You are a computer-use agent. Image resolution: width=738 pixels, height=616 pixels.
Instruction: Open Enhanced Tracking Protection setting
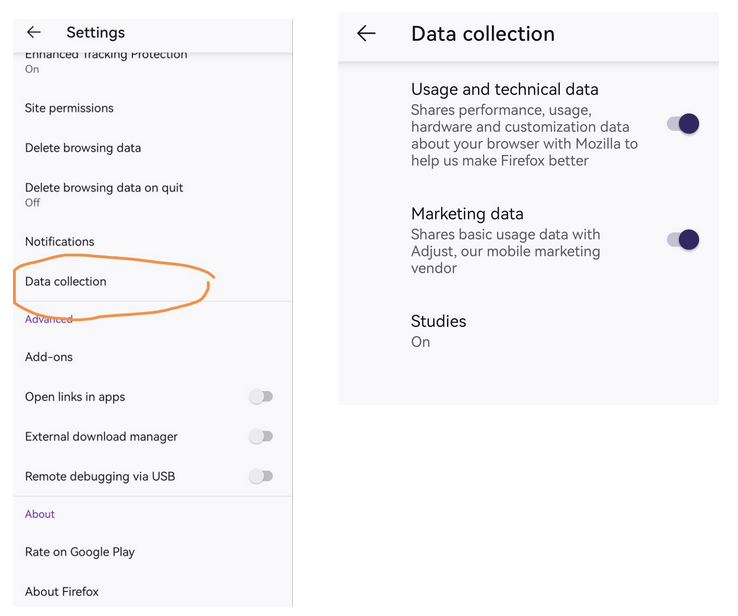152,62
